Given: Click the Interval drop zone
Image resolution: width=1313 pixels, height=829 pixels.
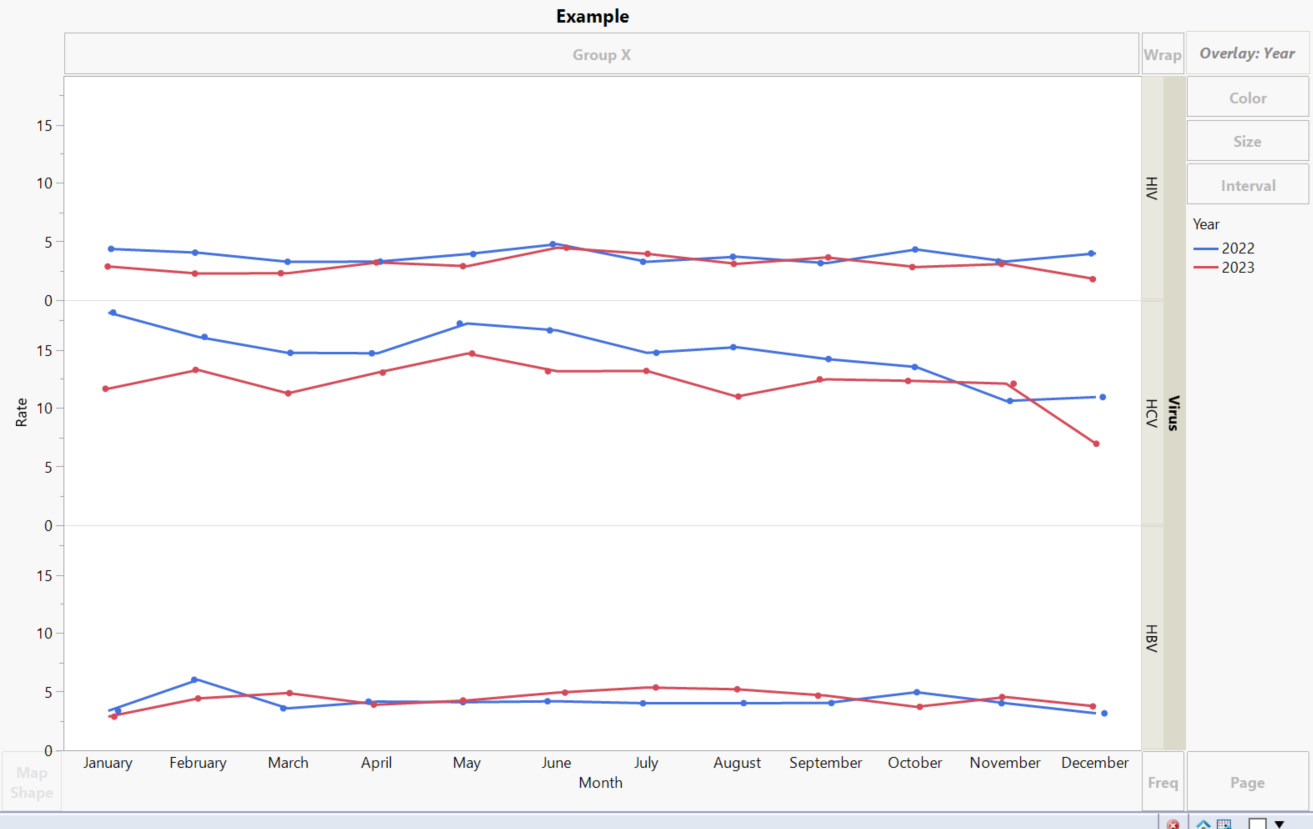Looking at the screenshot, I should click(1247, 185).
